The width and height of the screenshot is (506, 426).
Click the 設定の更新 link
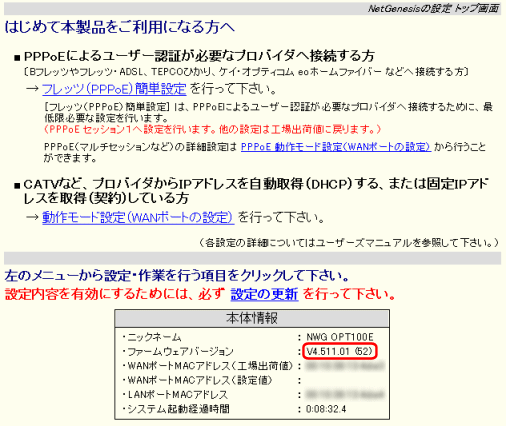click(x=264, y=294)
